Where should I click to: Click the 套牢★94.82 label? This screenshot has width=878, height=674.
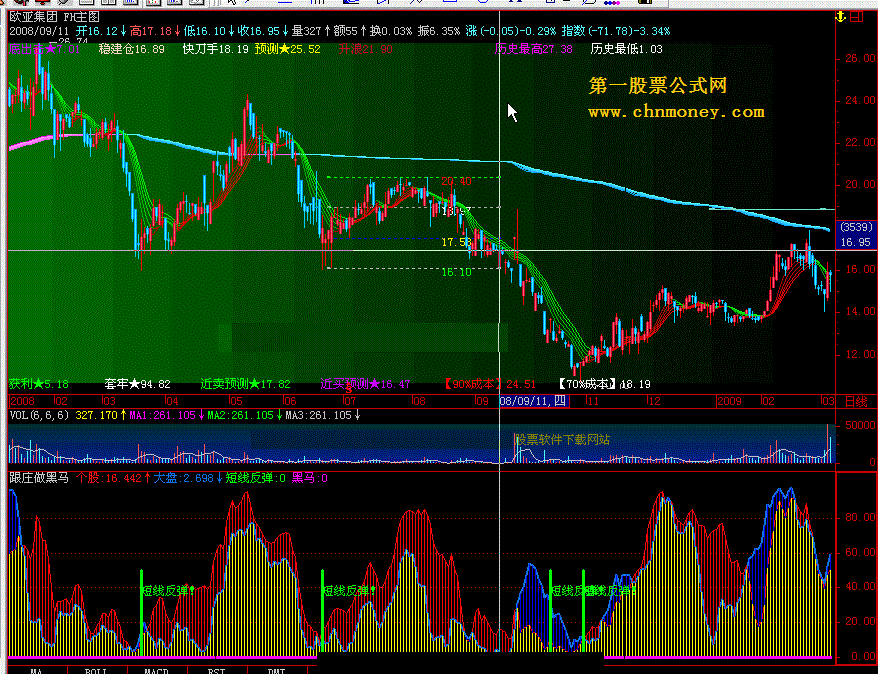137,385
